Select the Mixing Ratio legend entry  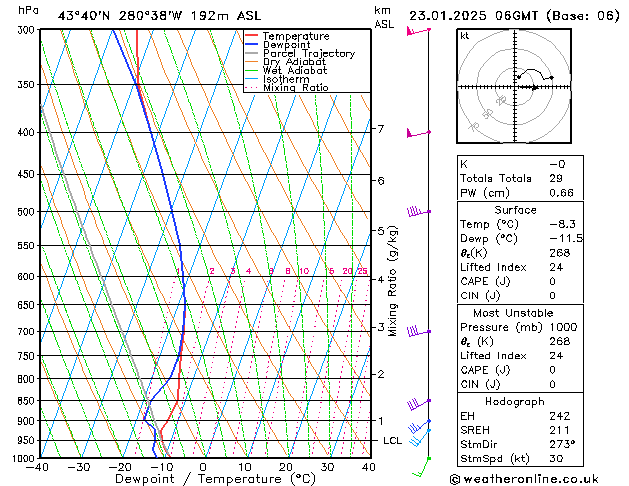[x=295, y=88]
